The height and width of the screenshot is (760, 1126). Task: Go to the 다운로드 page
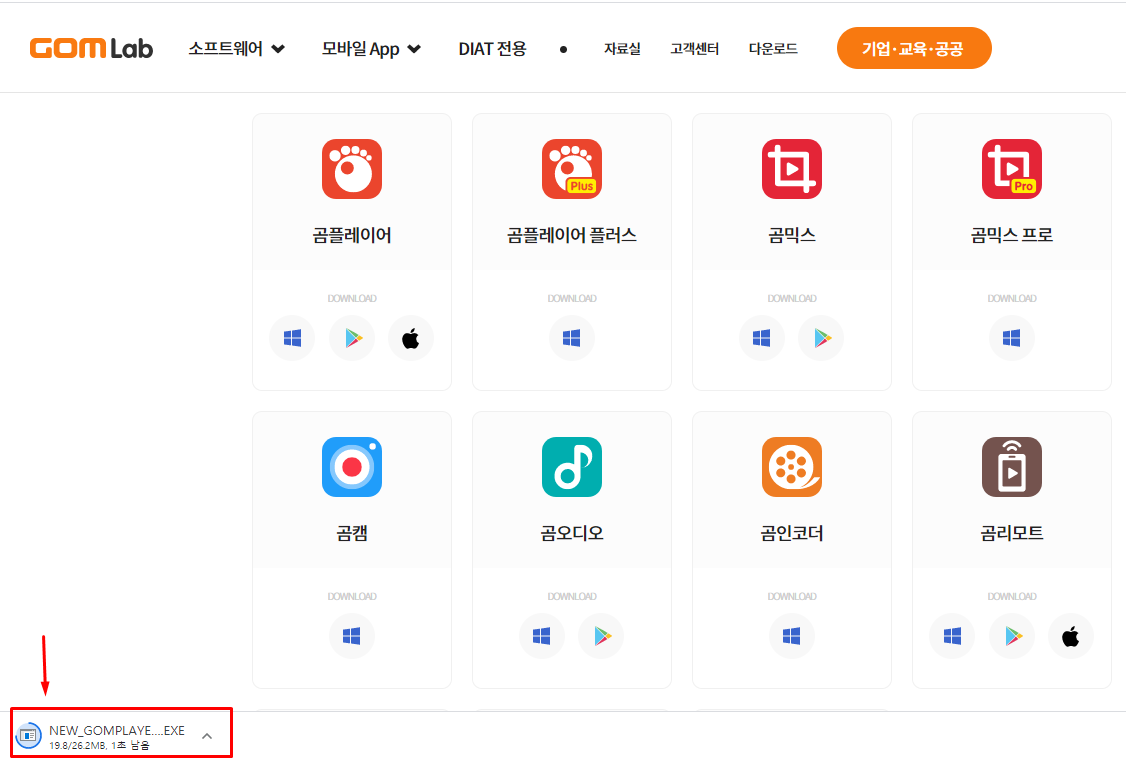tap(773, 49)
